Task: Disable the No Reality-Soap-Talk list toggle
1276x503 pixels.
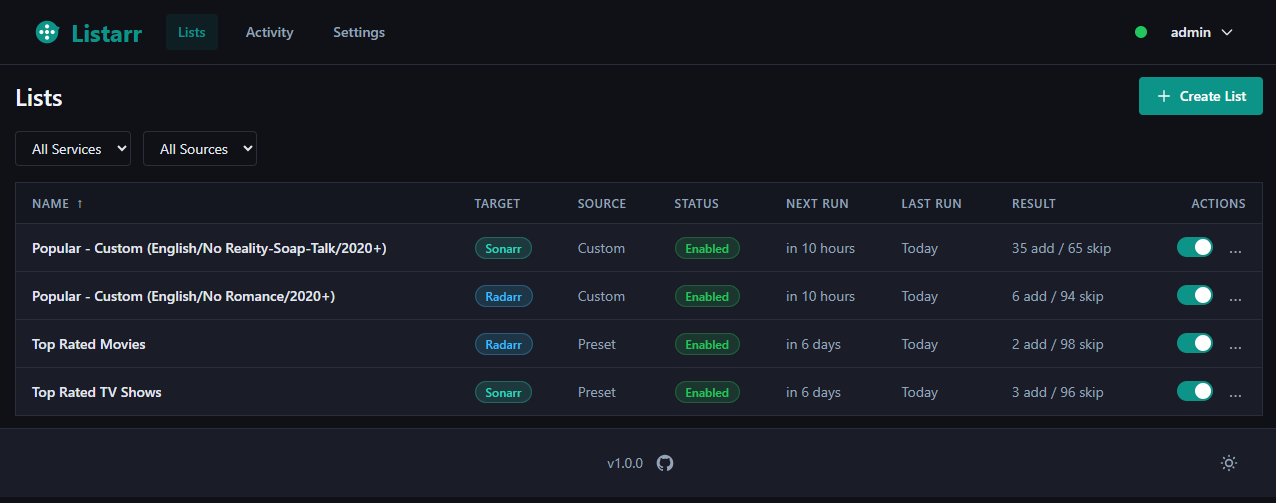Action: click(1195, 247)
